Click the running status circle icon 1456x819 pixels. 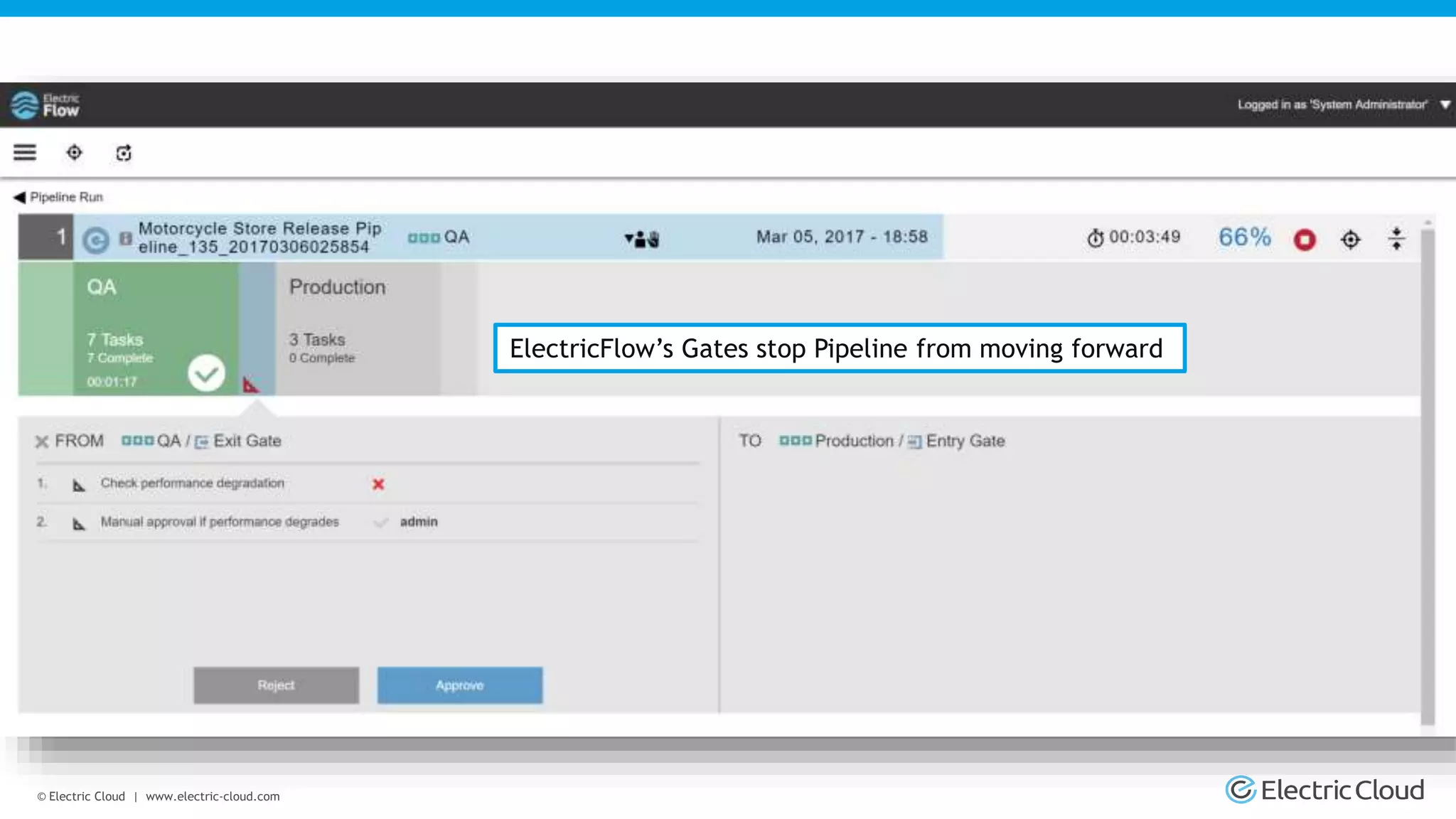96,240
